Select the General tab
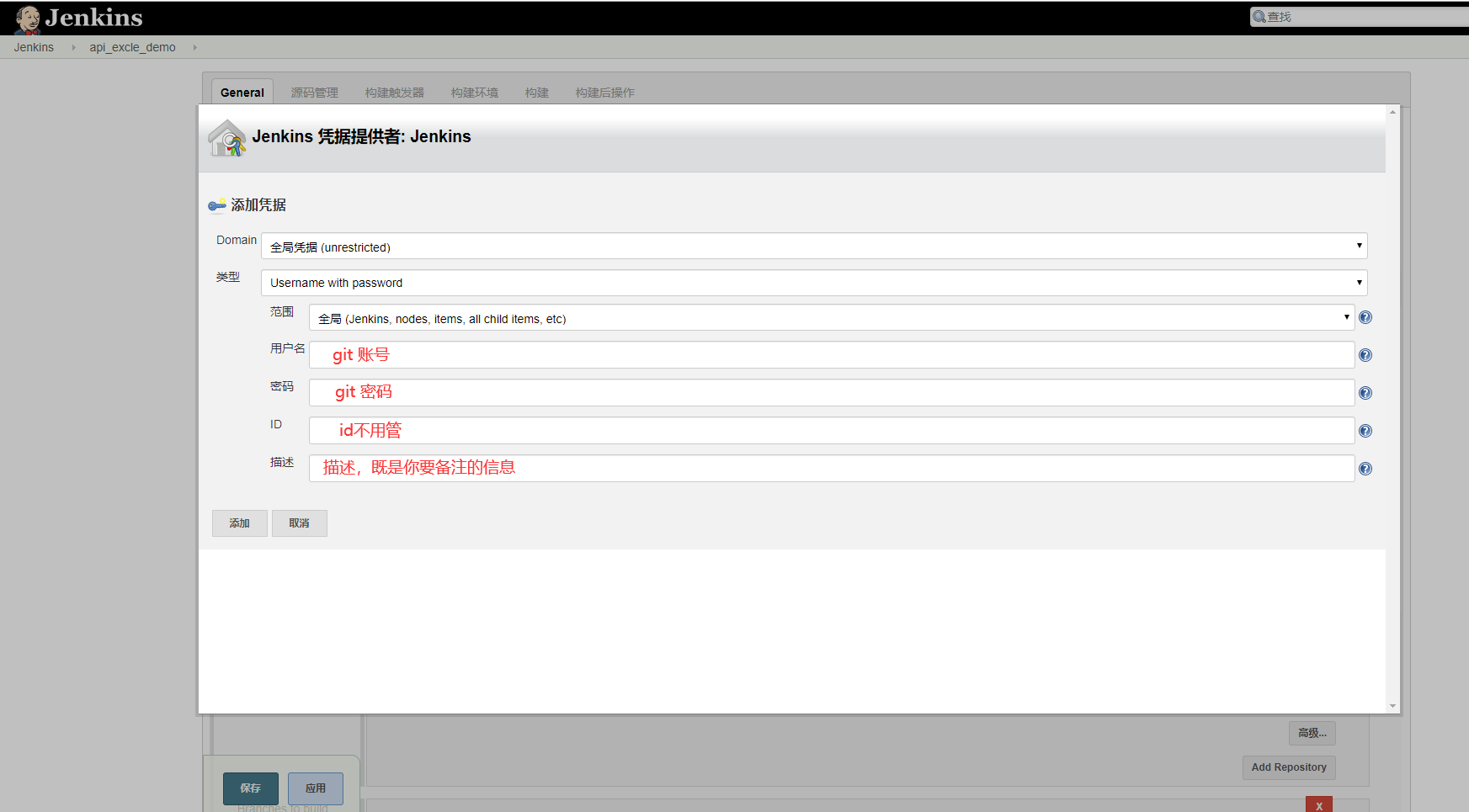 (242, 93)
